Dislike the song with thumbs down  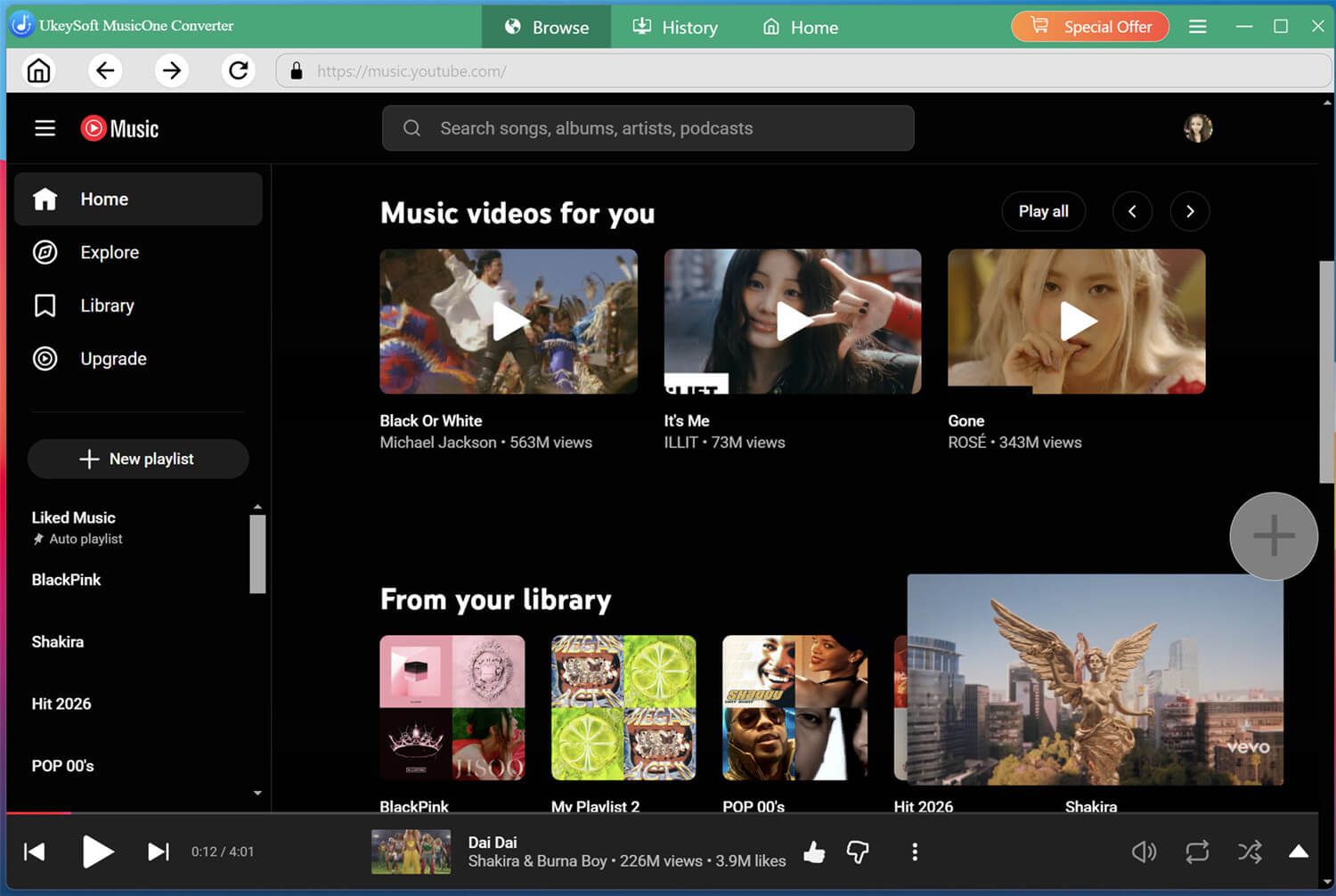click(858, 852)
